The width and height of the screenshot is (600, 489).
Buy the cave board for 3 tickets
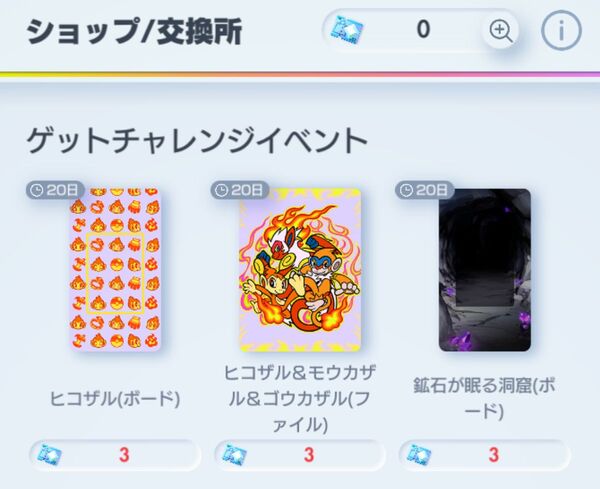tap(484, 455)
